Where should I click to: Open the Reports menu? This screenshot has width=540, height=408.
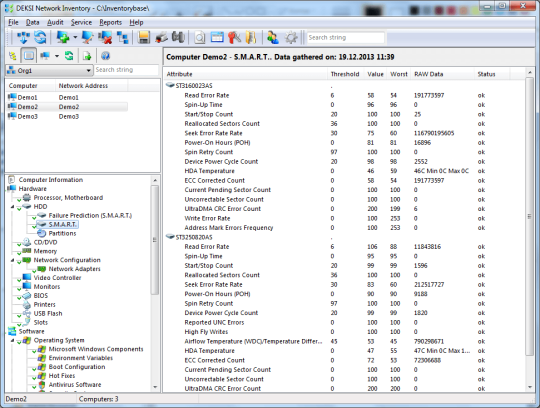(x=111, y=22)
